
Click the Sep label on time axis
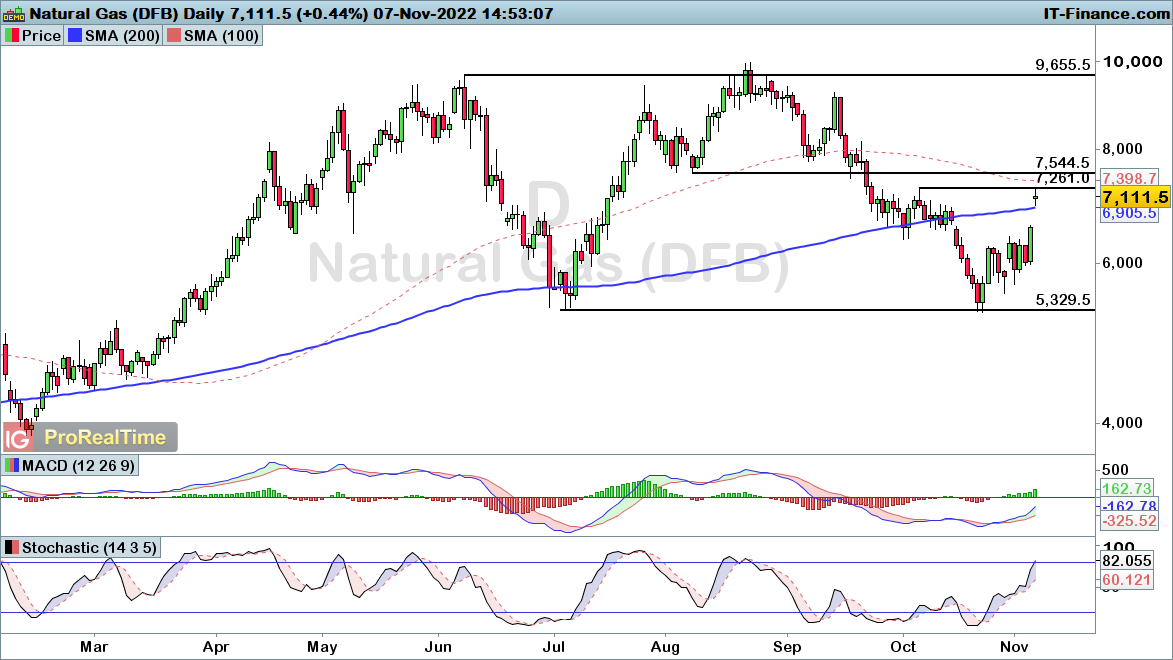[x=787, y=647]
